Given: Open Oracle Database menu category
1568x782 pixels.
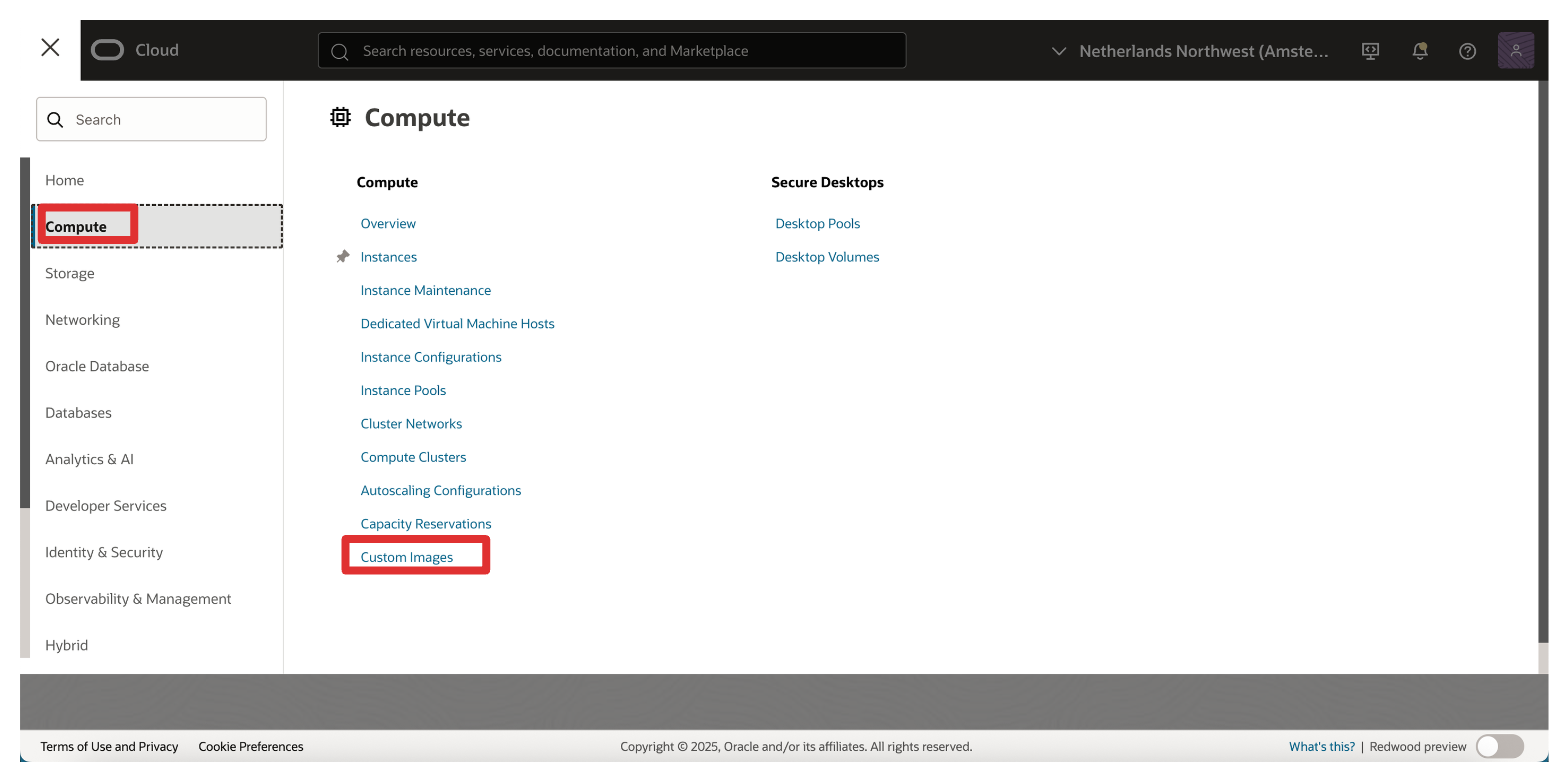Looking at the screenshot, I should click(x=97, y=366).
